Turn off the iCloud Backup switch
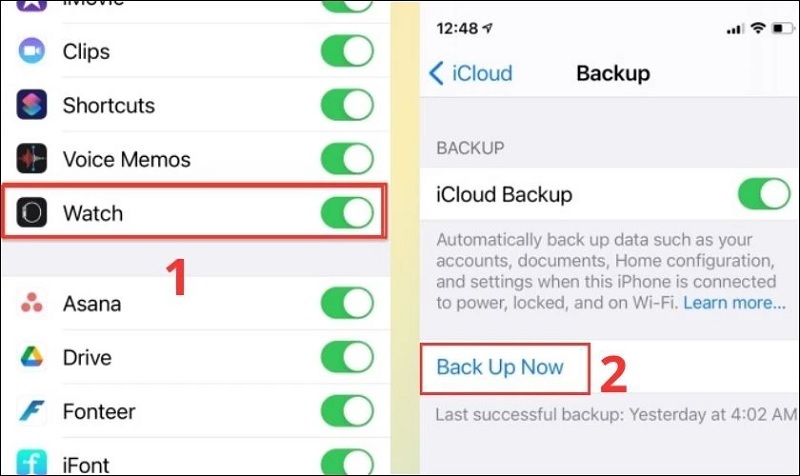The height and width of the screenshot is (476, 800). click(x=763, y=193)
